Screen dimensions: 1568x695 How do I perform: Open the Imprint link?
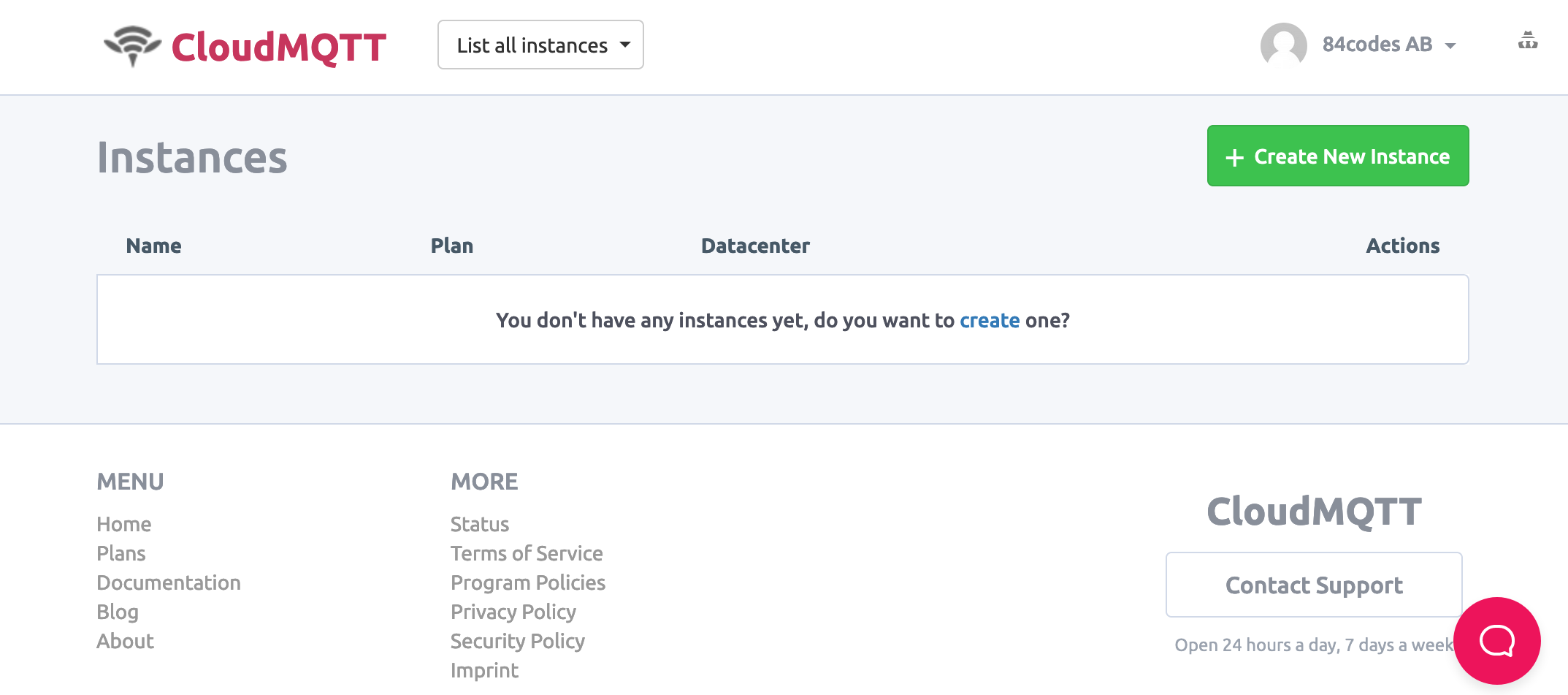tap(484, 670)
